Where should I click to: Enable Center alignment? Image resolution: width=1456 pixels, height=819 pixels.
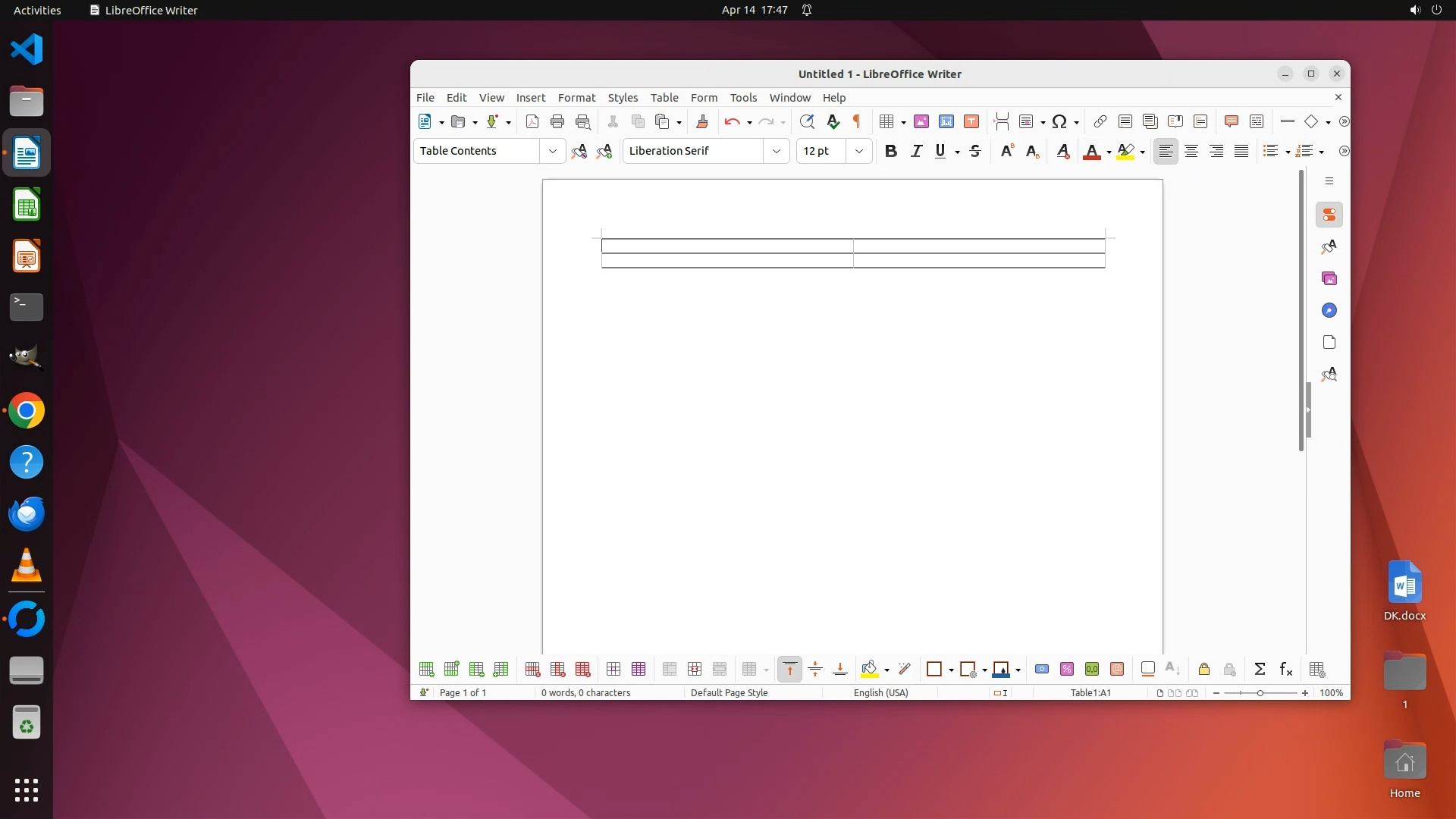[1191, 151]
